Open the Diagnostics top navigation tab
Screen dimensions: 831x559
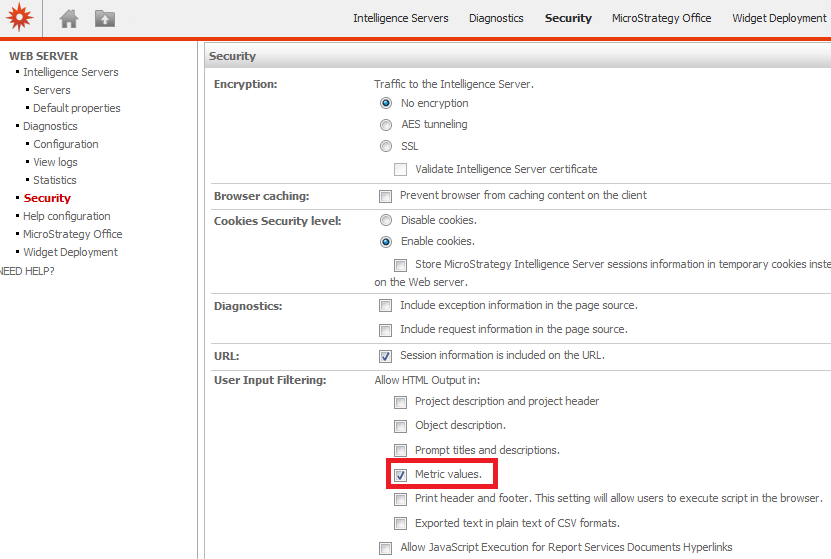pyautogui.click(x=496, y=18)
